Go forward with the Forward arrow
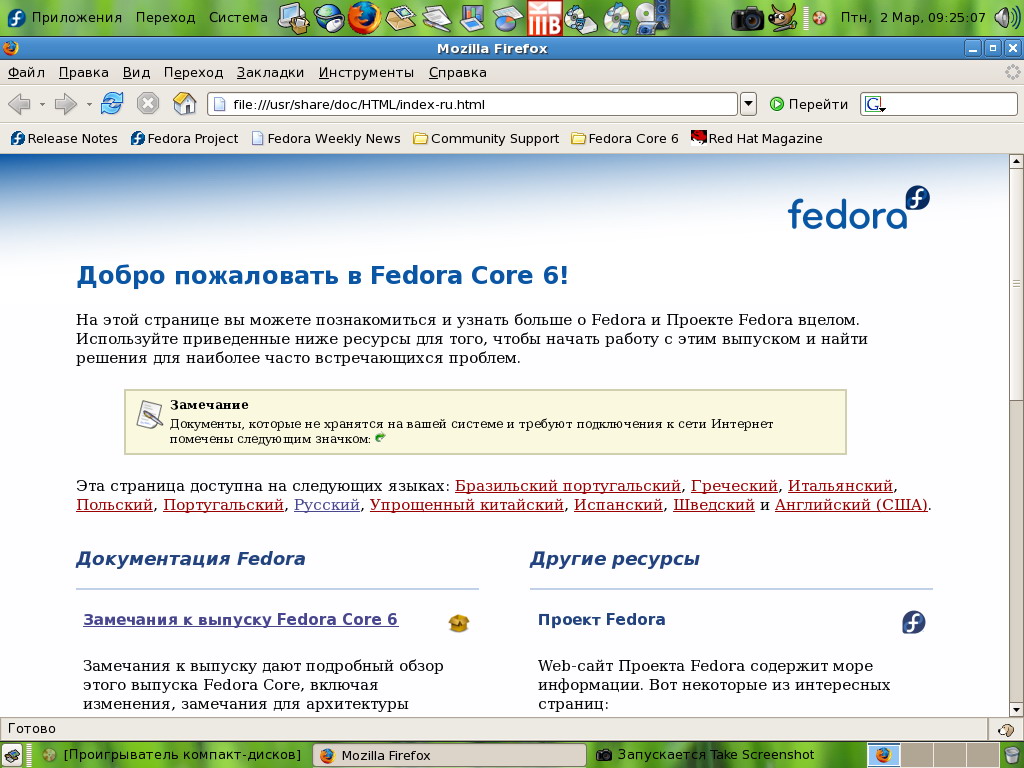 tap(65, 104)
